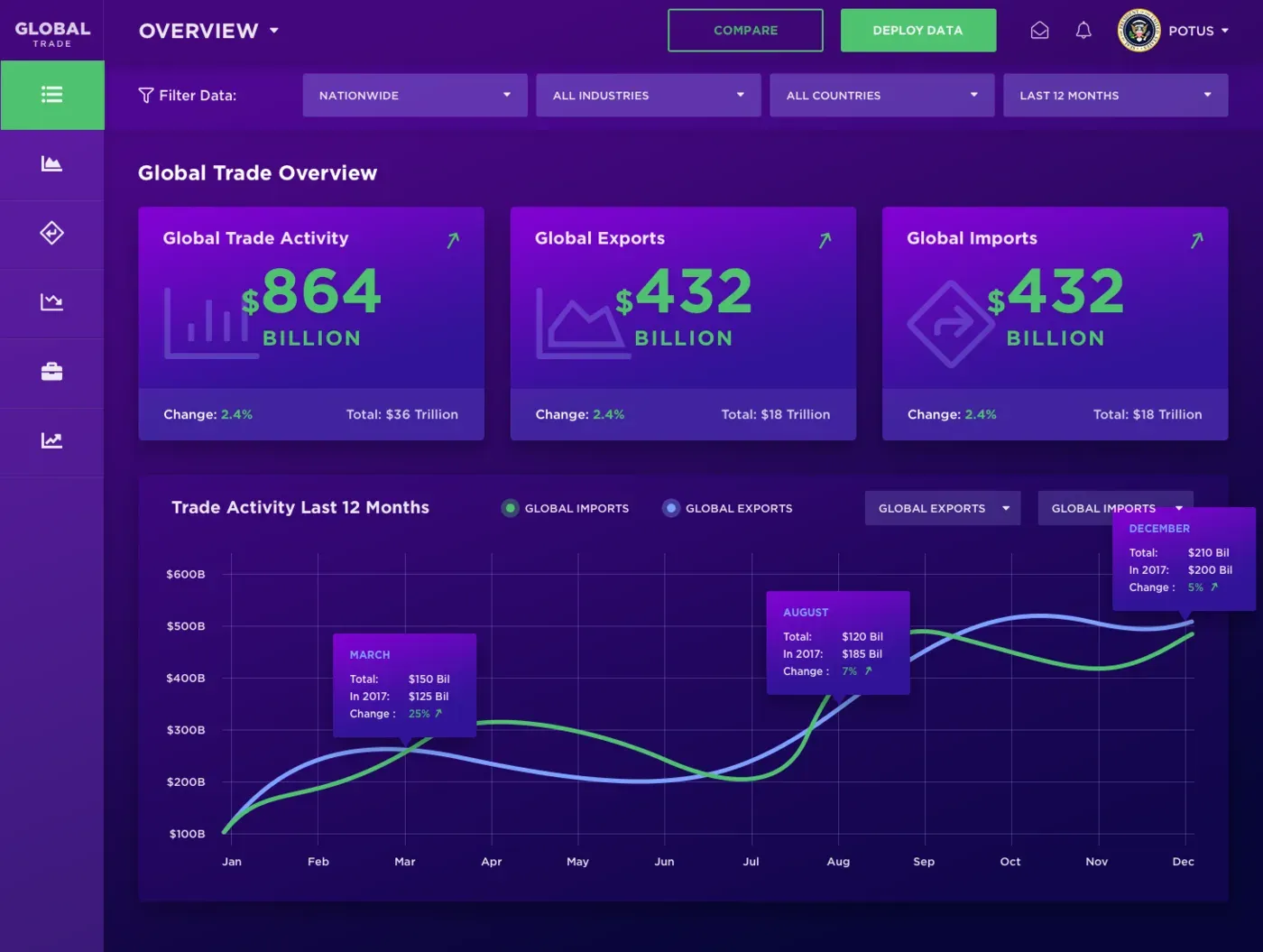
Task: Click the diamond arrow icon in Global Imports card
Action: [952, 324]
